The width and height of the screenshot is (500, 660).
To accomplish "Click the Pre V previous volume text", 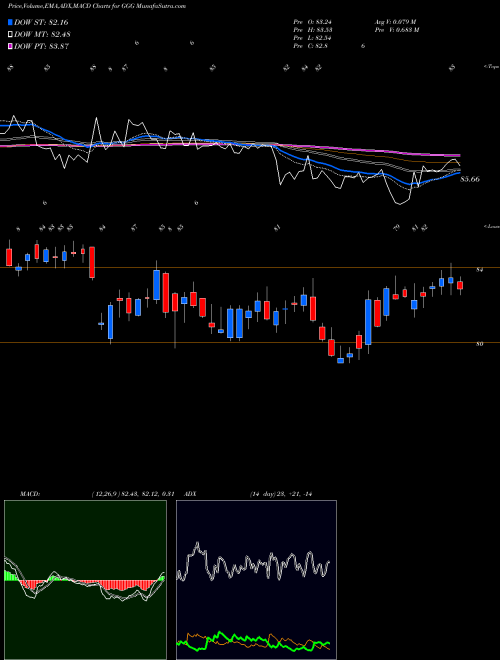I will tap(397, 30).
